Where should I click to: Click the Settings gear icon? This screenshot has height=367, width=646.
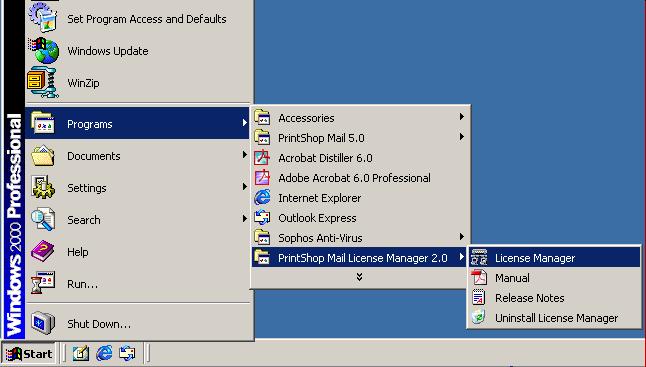coord(43,187)
